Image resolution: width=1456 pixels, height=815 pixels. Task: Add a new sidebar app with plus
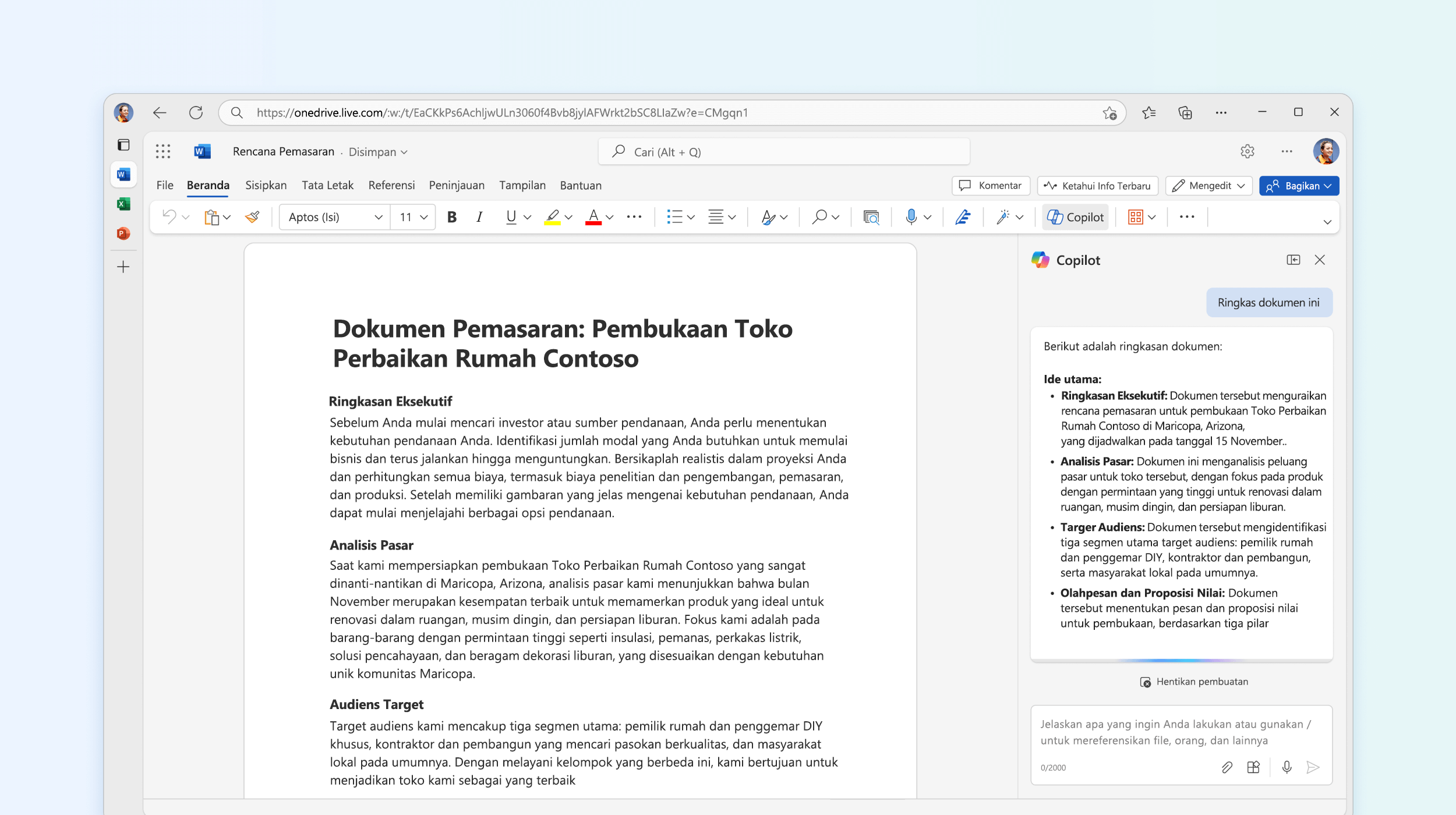[x=123, y=267]
